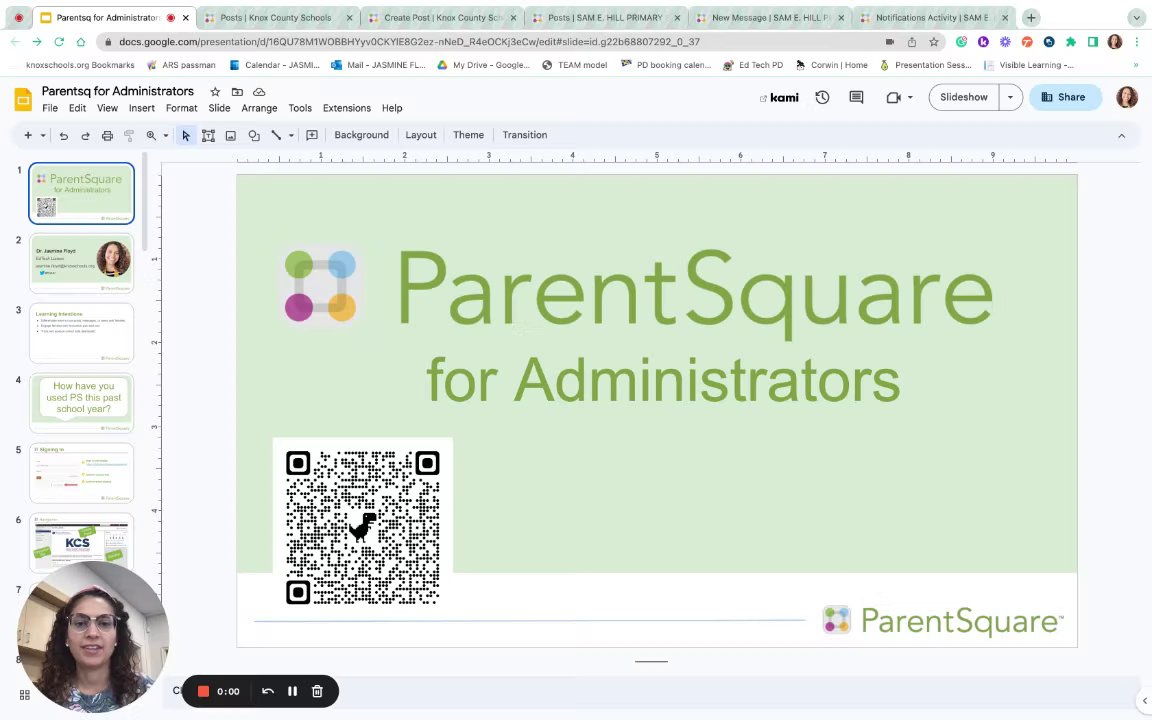Click the kami extension button
This screenshot has width=1152, height=720.
780,98
